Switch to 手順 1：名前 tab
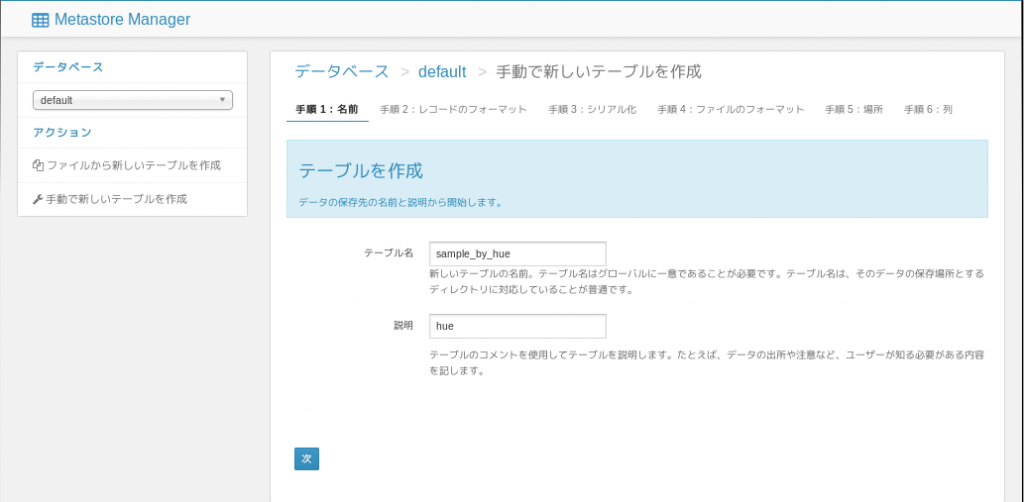The height and width of the screenshot is (502, 1024). pos(327,110)
